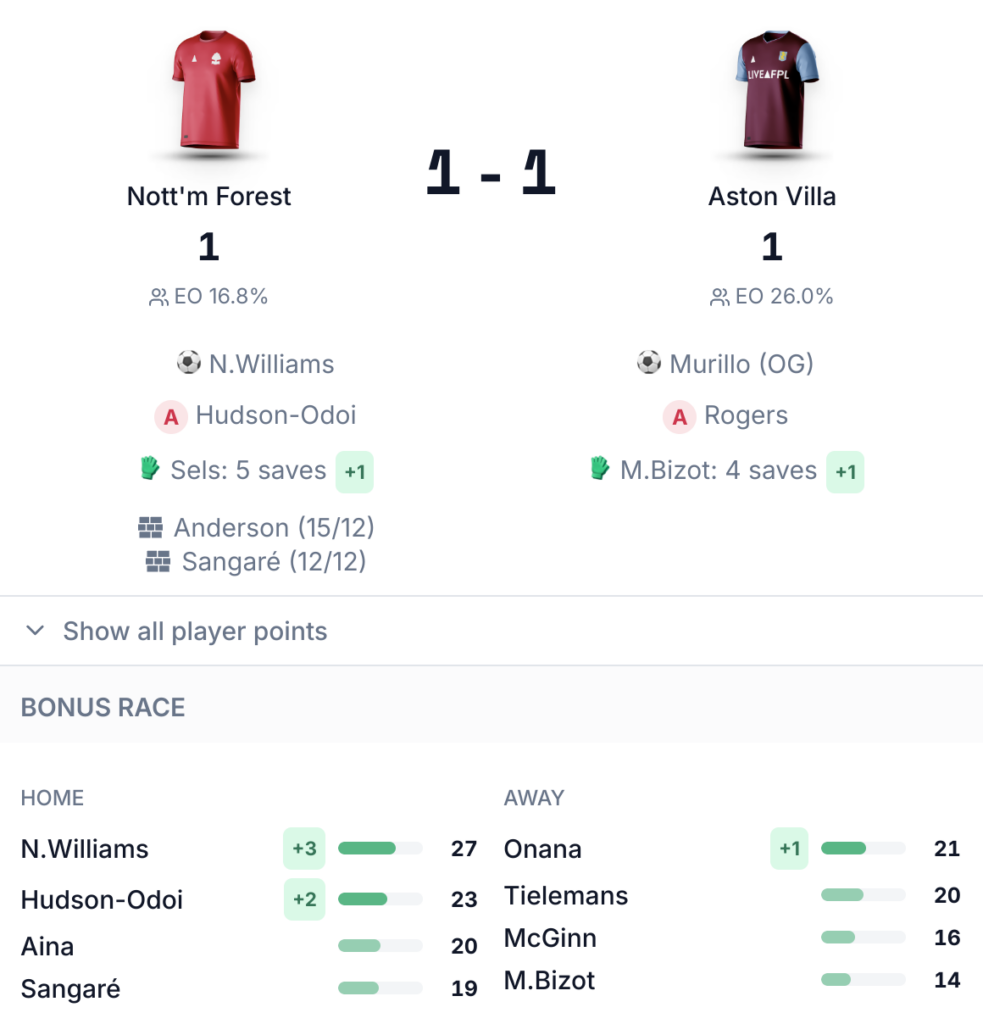Screen dimensions: 983x1024
Task: Click the football icon beside N.Williams
Action: (189, 363)
